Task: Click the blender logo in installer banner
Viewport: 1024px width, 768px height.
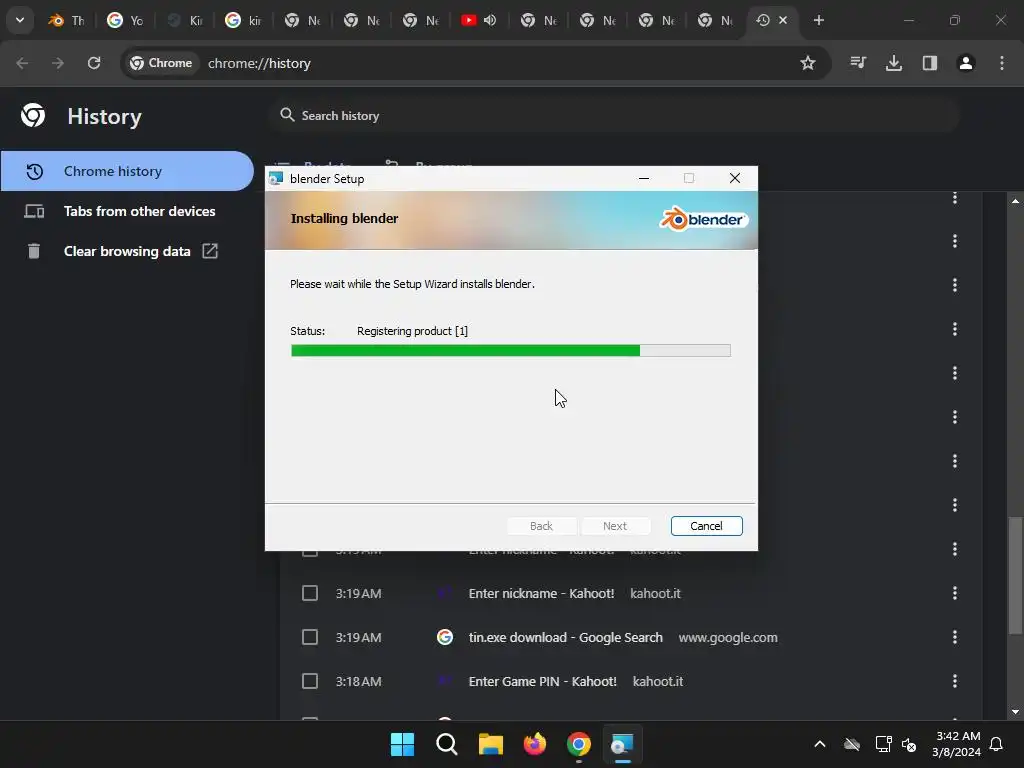Action: click(703, 219)
